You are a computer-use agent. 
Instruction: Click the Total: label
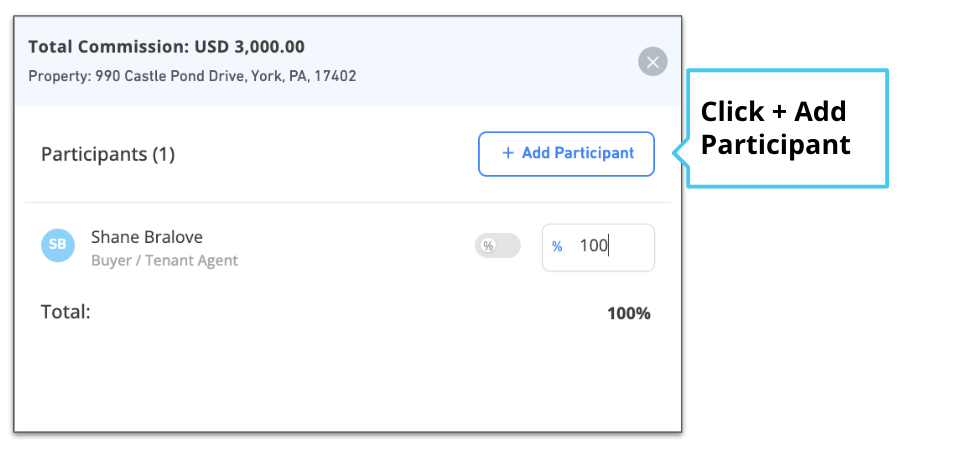click(x=66, y=312)
